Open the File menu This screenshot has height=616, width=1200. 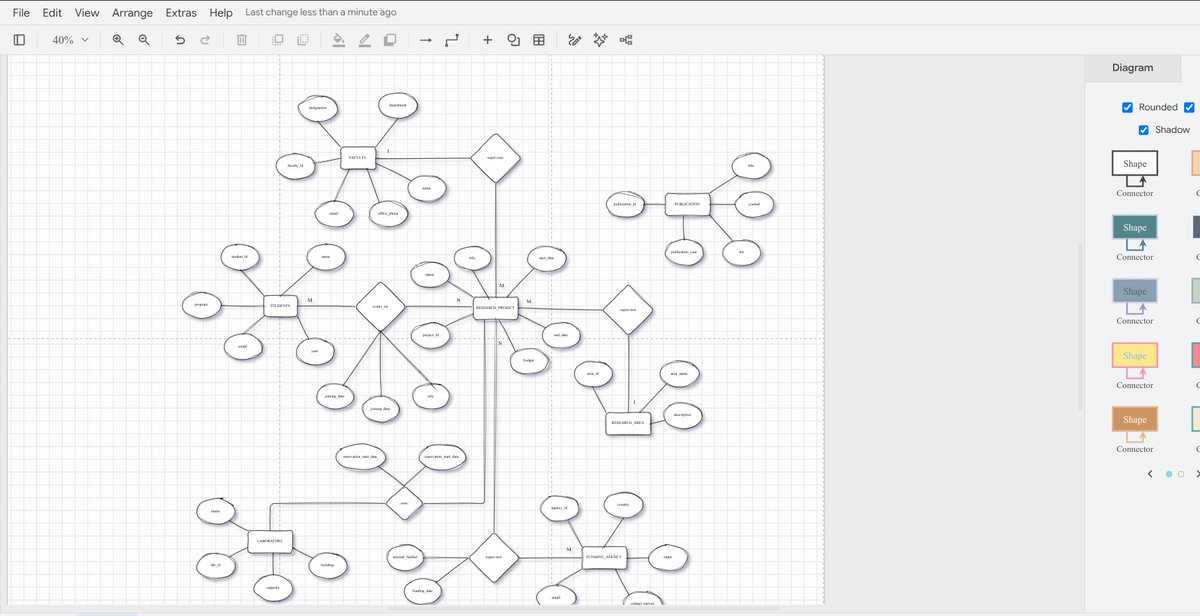(x=21, y=13)
